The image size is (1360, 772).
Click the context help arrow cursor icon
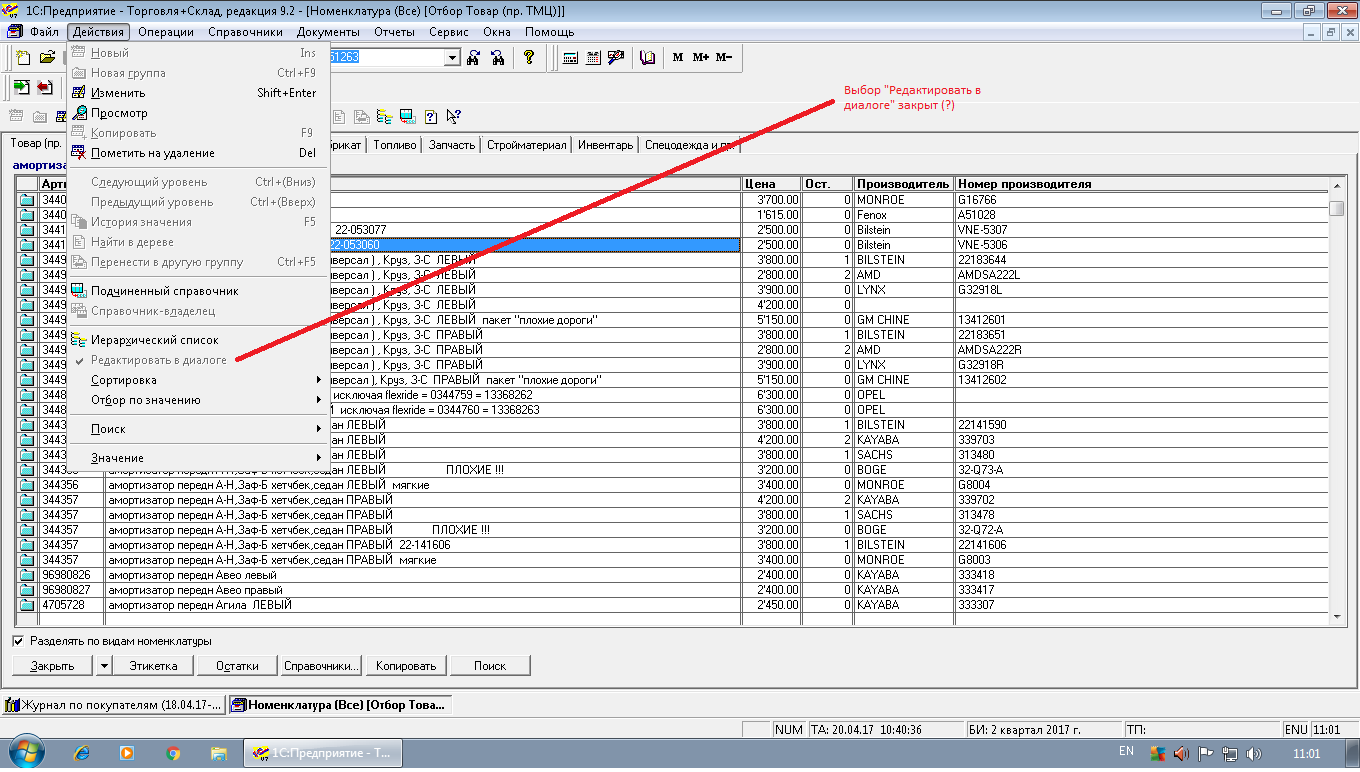coord(454,116)
